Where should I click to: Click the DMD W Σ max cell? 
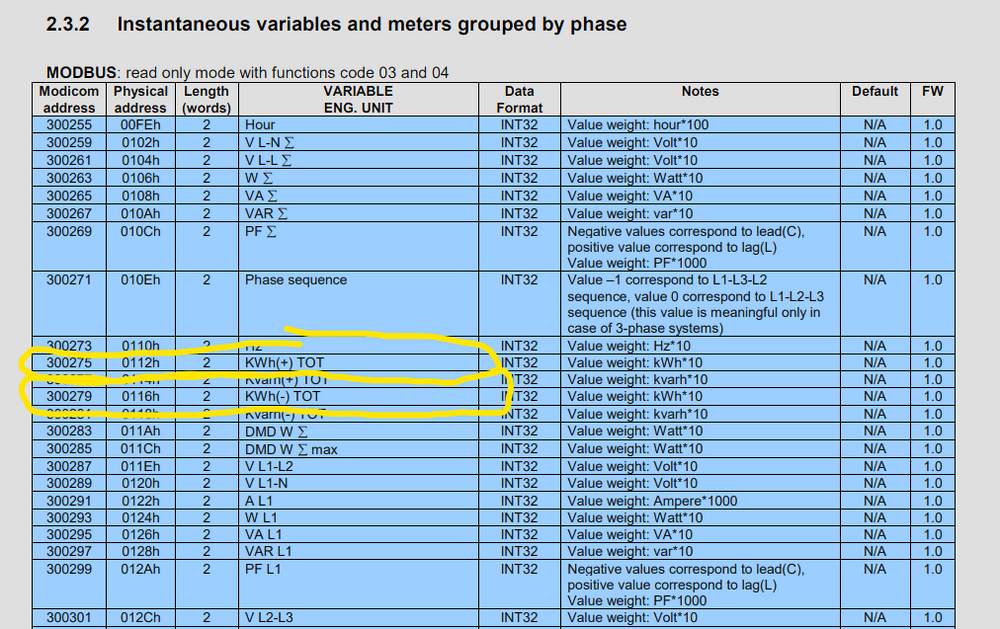pyautogui.click(x=291, y=449)
